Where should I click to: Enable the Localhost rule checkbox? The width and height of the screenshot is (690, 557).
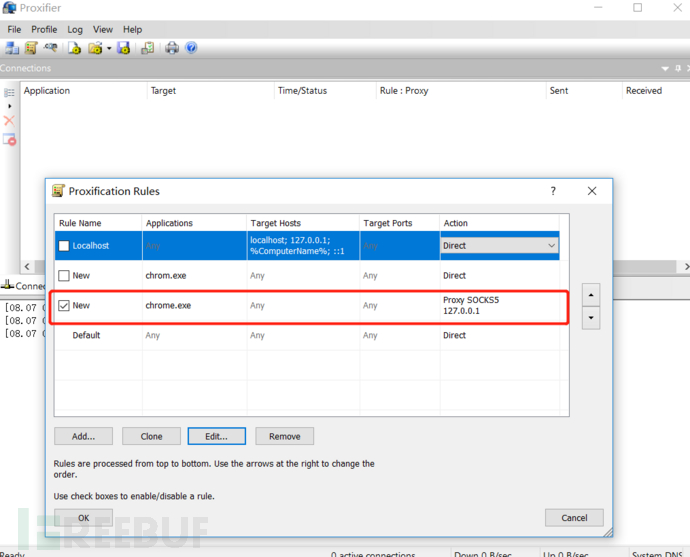[64, 246]
